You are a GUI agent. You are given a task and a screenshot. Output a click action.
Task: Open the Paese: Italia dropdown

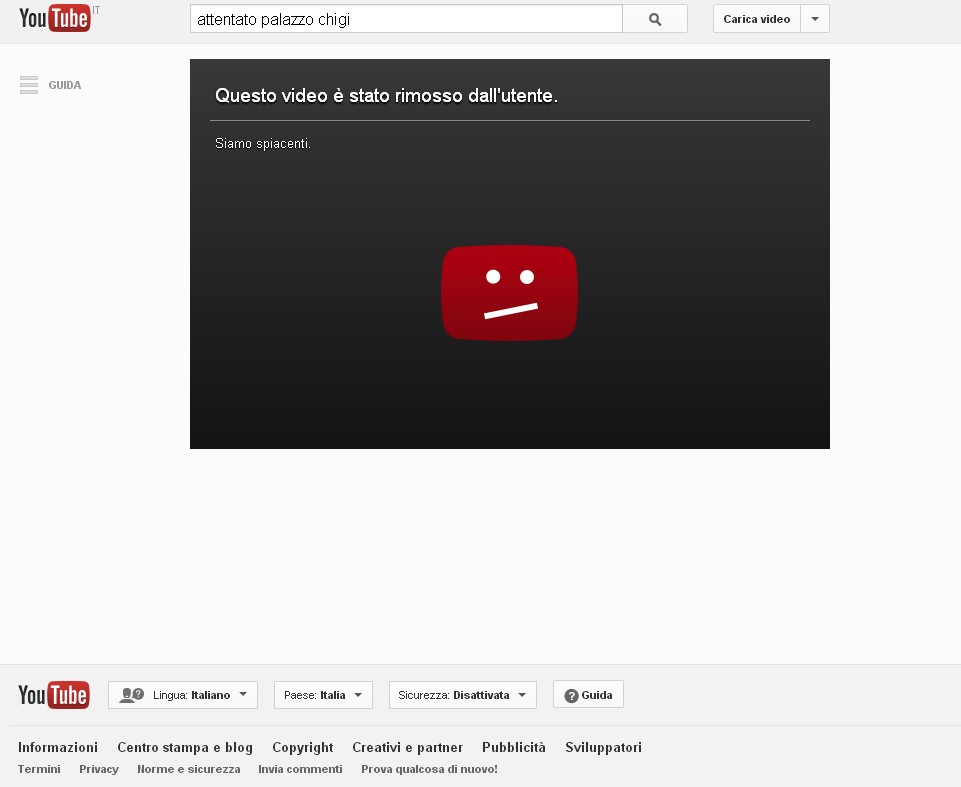click(323, 695)
